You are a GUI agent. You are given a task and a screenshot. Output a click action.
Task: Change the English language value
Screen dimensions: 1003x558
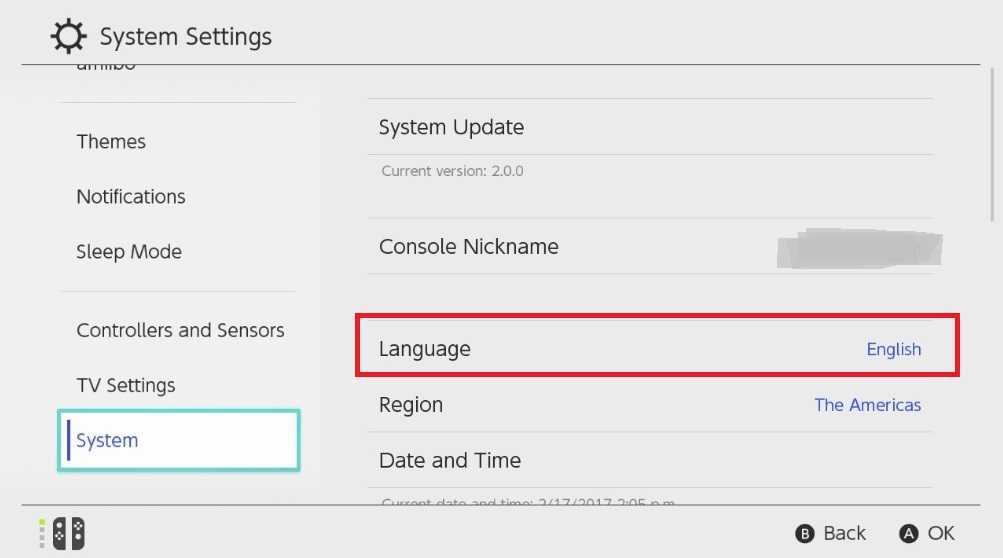893,349
